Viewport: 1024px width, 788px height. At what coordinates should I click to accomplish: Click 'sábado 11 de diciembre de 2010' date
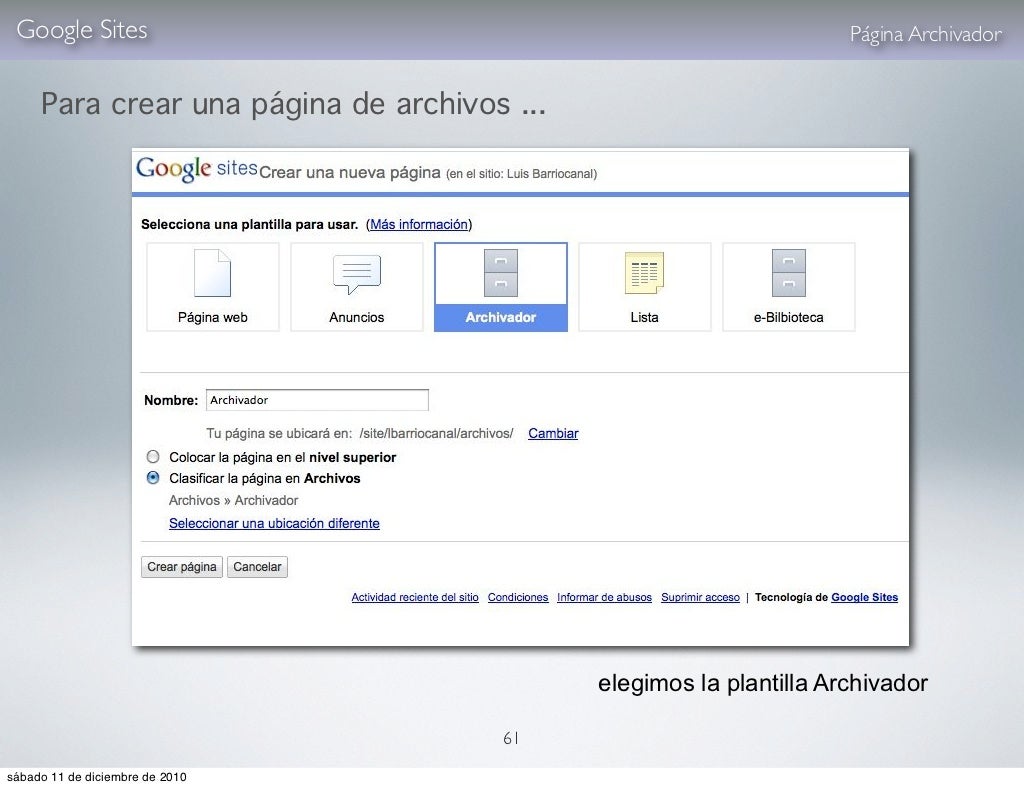pyautogui.click(x=97, y=777)
